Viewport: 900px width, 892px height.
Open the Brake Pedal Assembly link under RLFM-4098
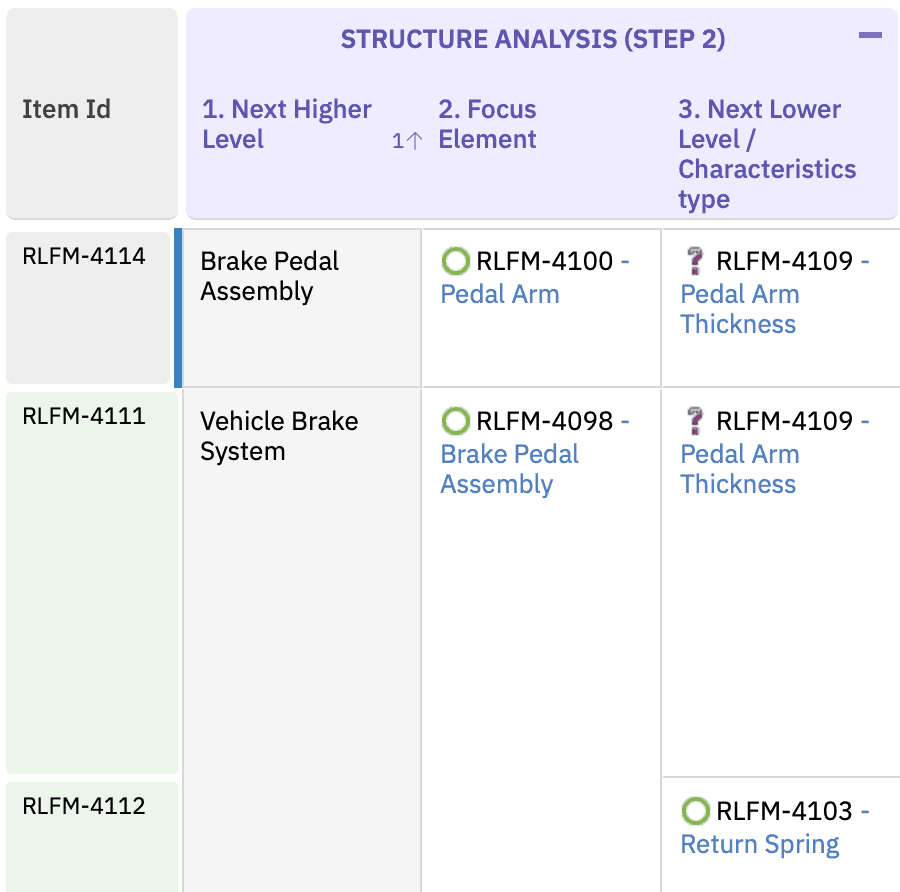pos(509,469)
